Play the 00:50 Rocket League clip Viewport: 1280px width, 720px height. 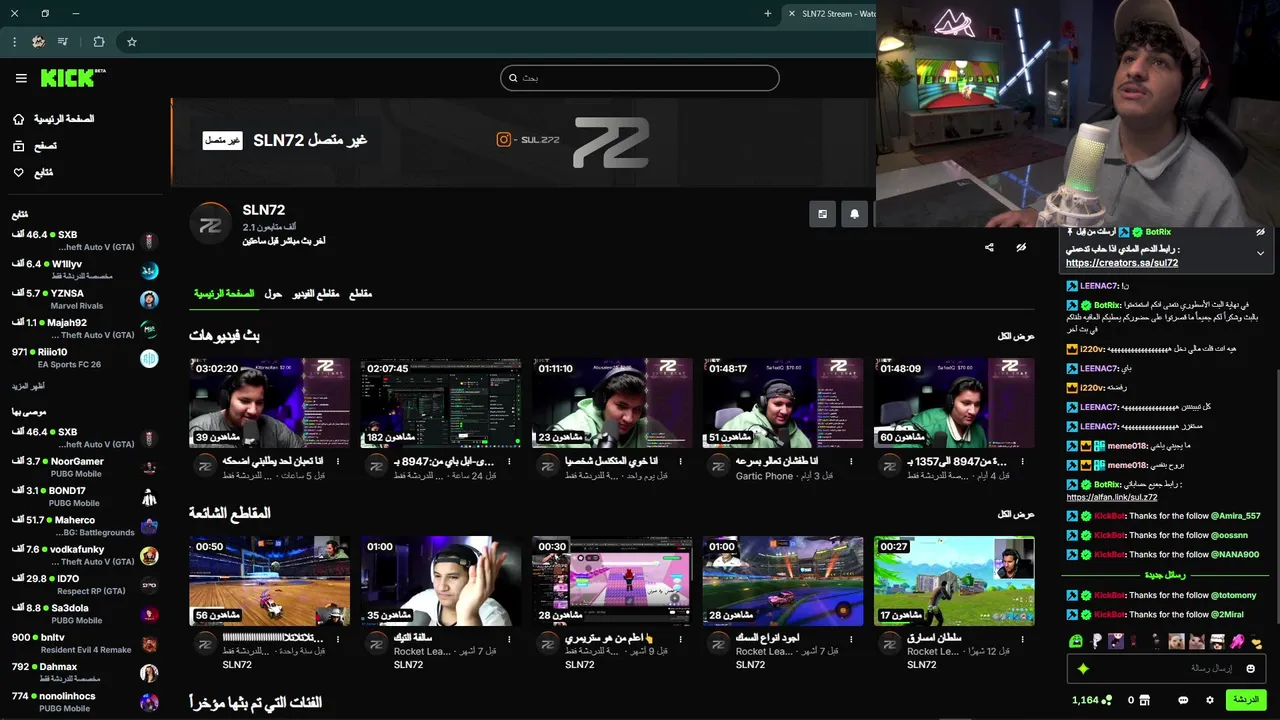[x=270, y=581]
